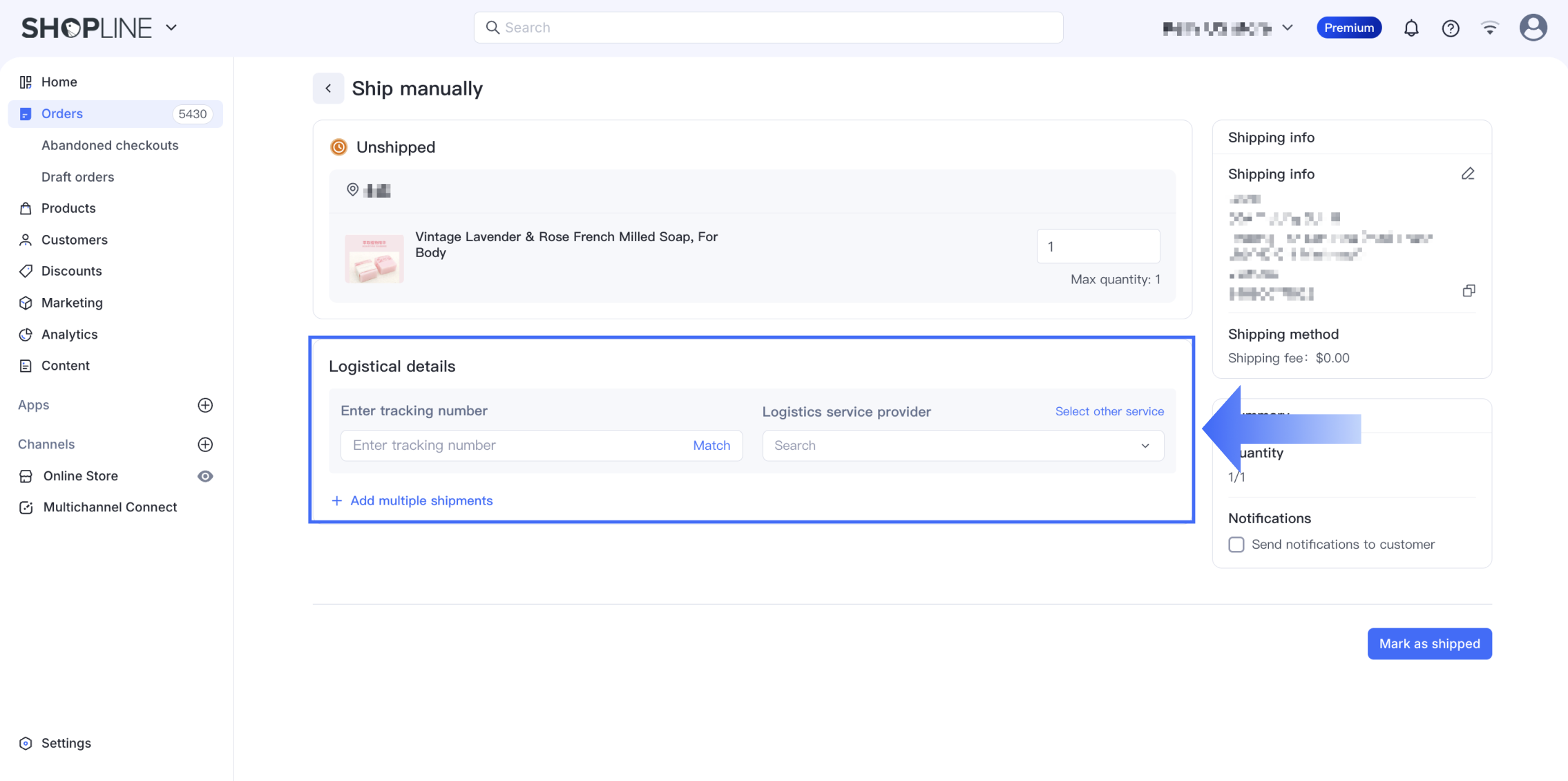Expand the SHOPLINE logo dropdown chevron
The width and height of the screenshot is (1568, 781).
click(171, 28)
